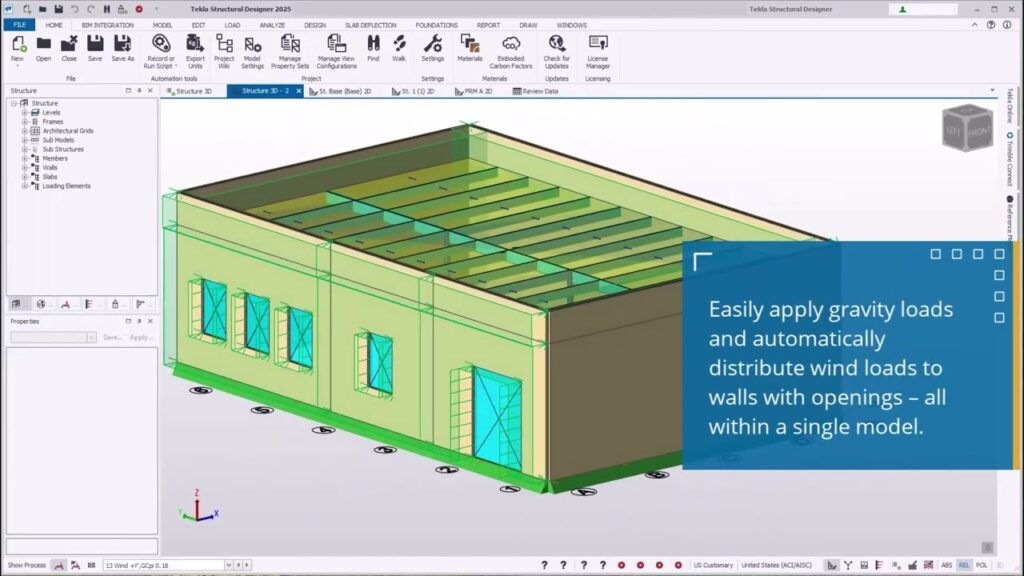Viewport: 1024px width, 576px height.
Task: Select the Structure tree tab icon below tree
Action: [x=16, y=304]
